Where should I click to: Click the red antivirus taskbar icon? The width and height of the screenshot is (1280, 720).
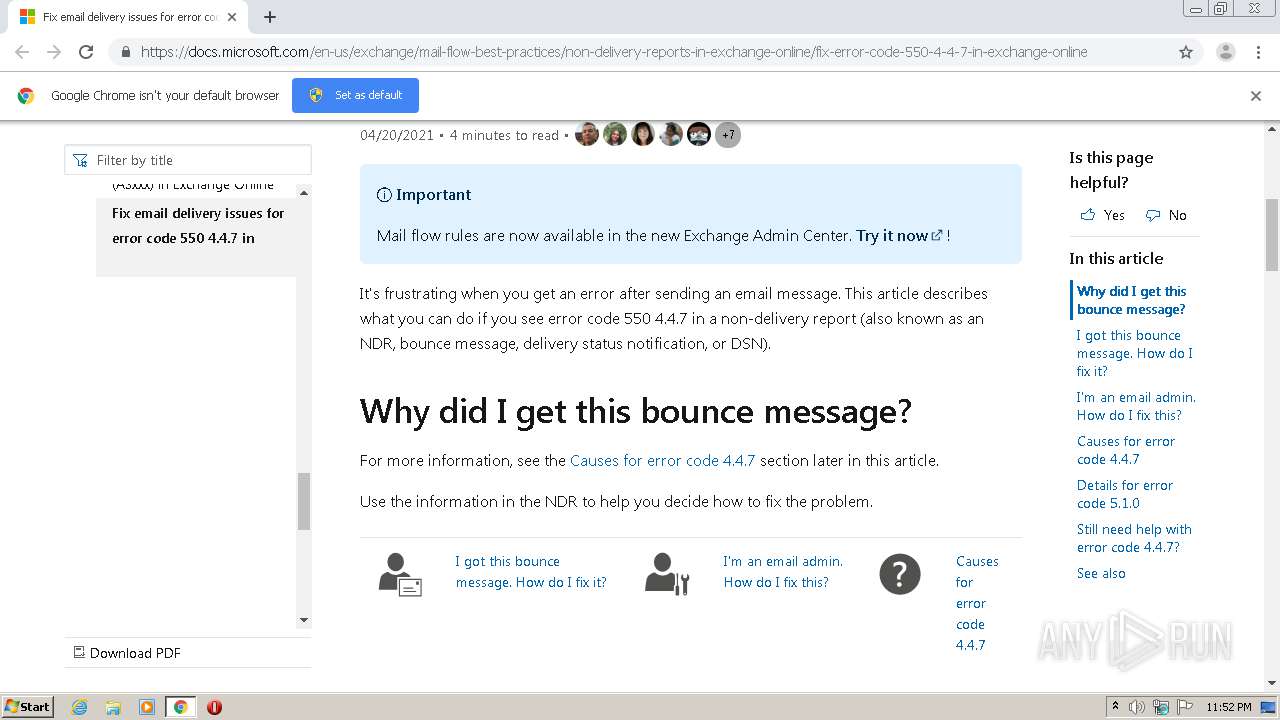point(214,707)
